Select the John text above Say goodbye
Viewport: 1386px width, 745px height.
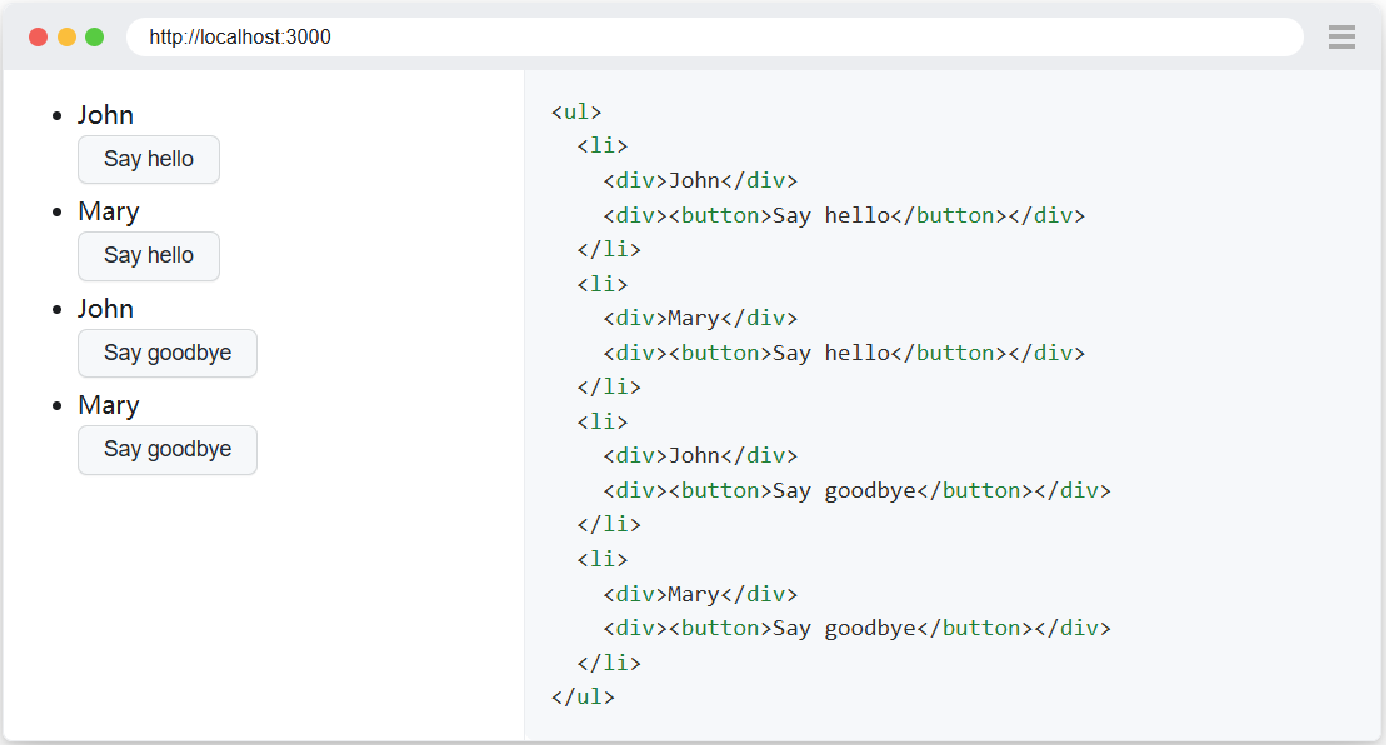[106, 309]
